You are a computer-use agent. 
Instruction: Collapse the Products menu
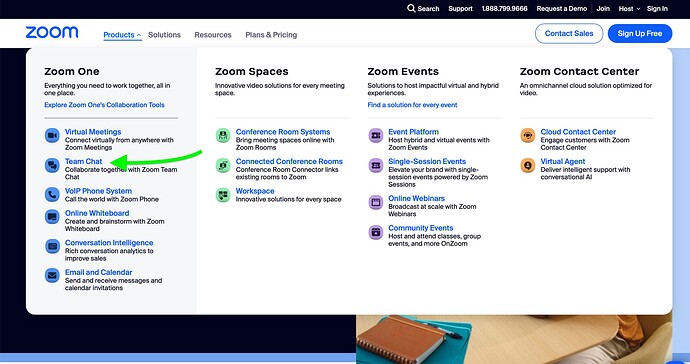click(122, 35)
